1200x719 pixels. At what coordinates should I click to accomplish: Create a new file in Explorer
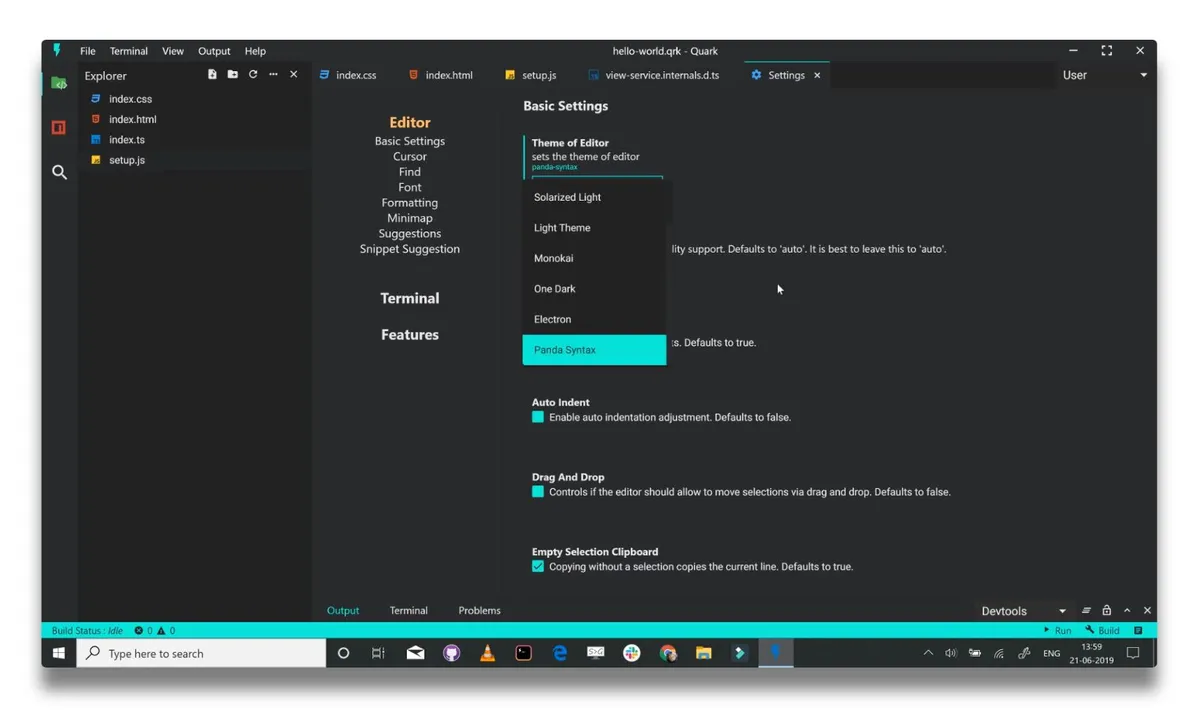[x=211, y=74]
